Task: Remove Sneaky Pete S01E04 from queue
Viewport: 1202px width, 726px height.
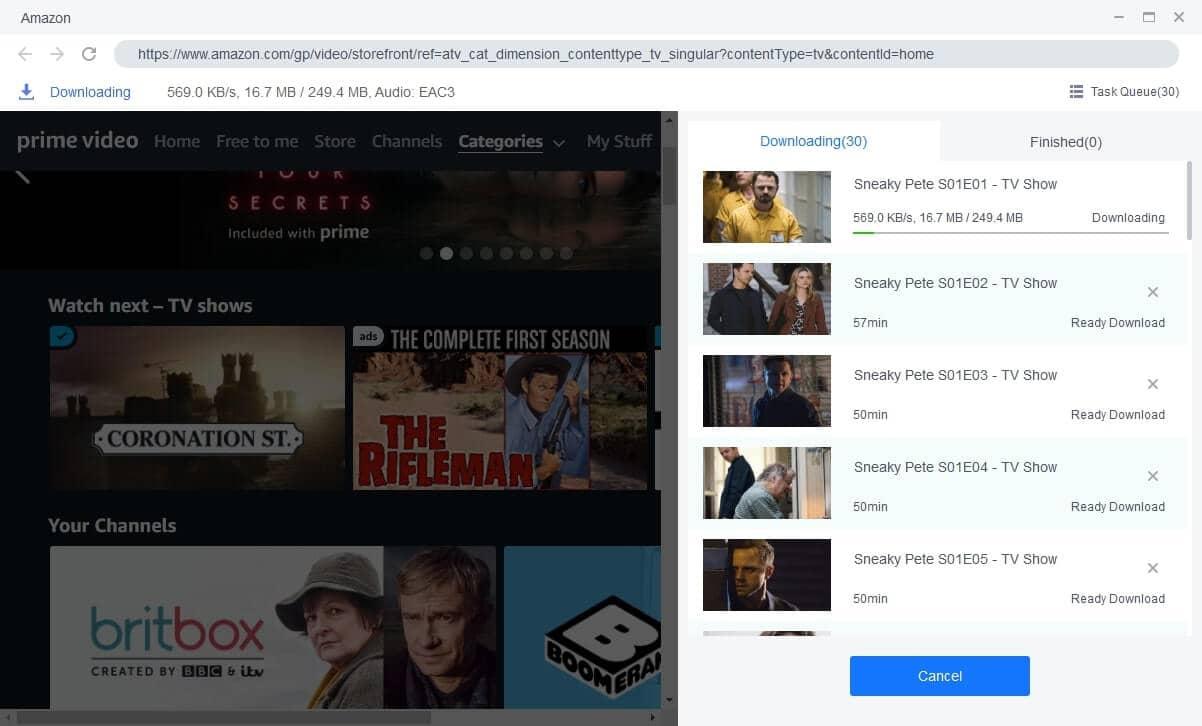Action: coord(1153,476)
